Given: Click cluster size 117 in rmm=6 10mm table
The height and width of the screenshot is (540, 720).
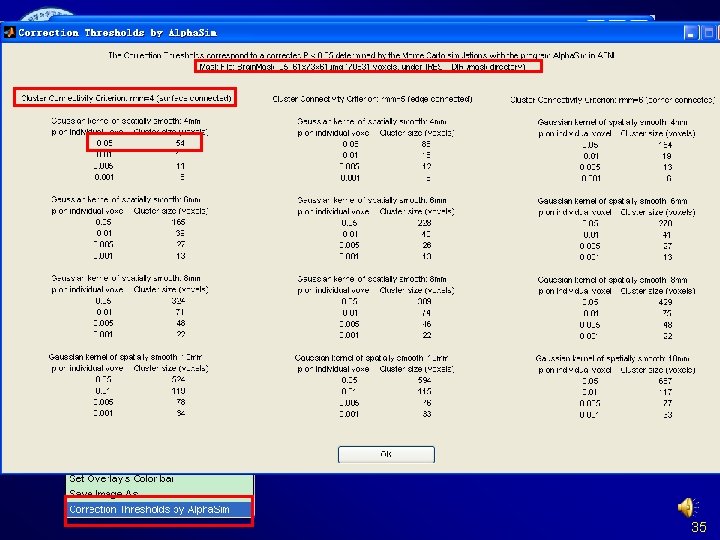Looking at the screenshot, I should (x=665, y=392).
